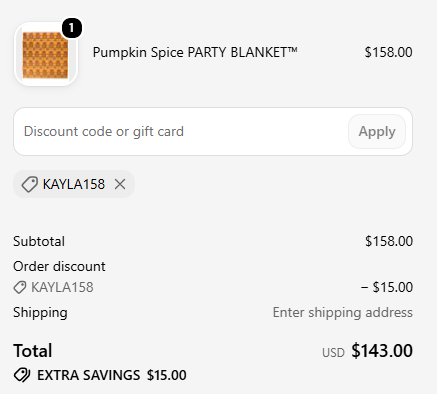Click the minus $15.00 discount amount
The width and height of the screenshot is (437, 394).
tap(387, 287)
